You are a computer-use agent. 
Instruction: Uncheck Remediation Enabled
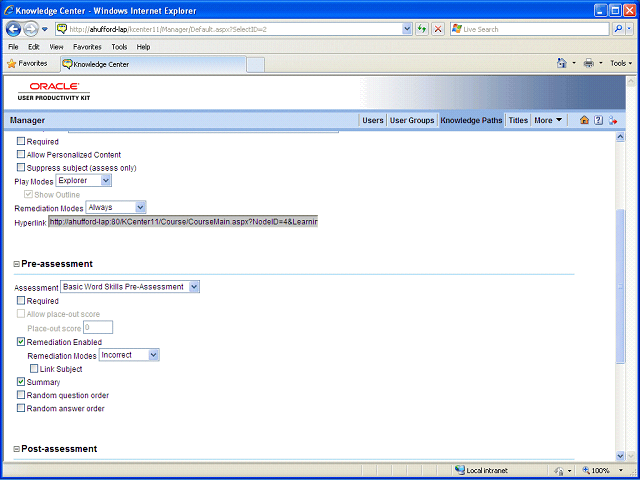click(x=21, y=342)
